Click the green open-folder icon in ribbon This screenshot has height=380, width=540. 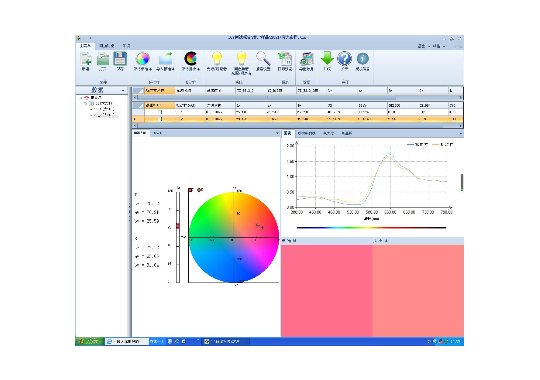[102, 59]
